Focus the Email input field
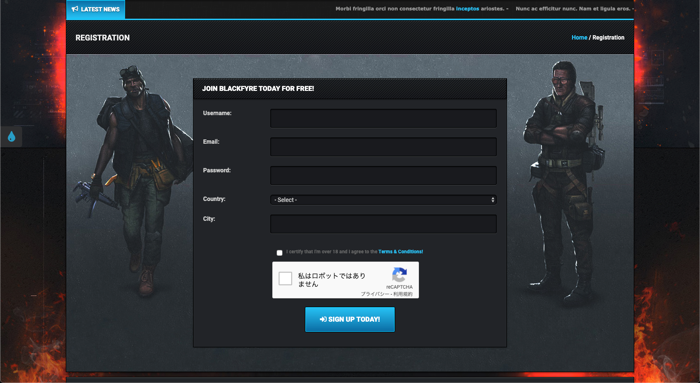This screenshot has height=383, width=700. pyautogui.click(x=383, y=147)
